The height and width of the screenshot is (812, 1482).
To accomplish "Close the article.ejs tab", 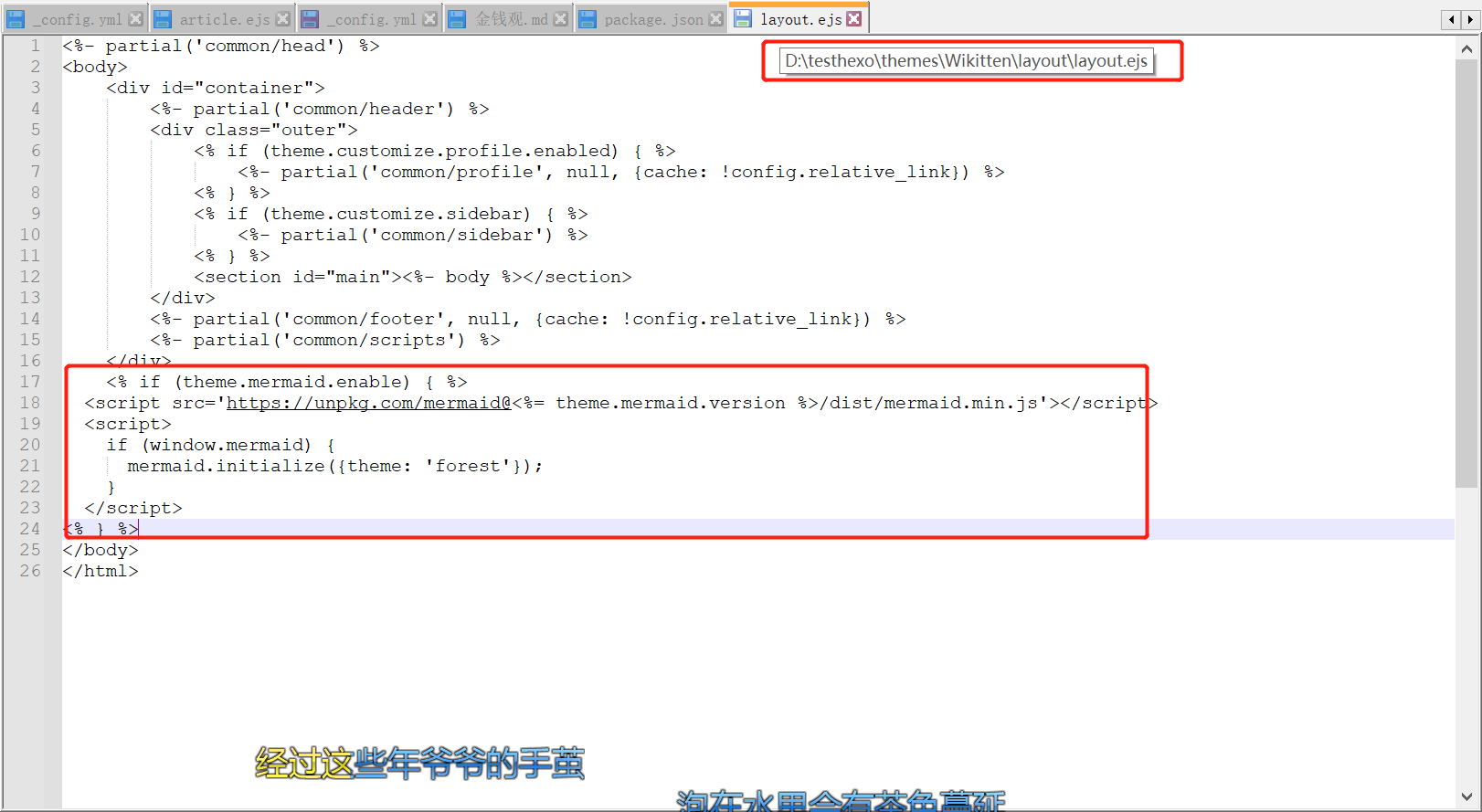I will click(x=283, y=19).
